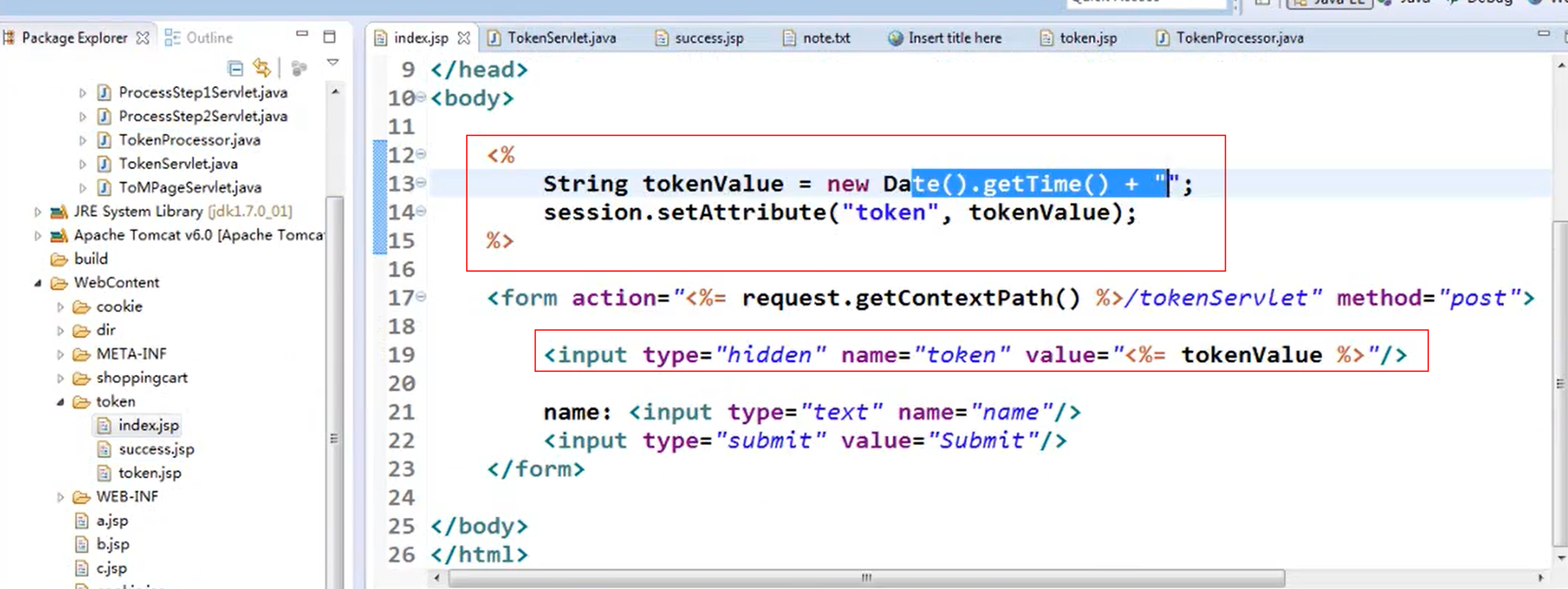Open the TokenServlet.java editor tab
Screen dimensions: 1568x589
click(553, 38)
